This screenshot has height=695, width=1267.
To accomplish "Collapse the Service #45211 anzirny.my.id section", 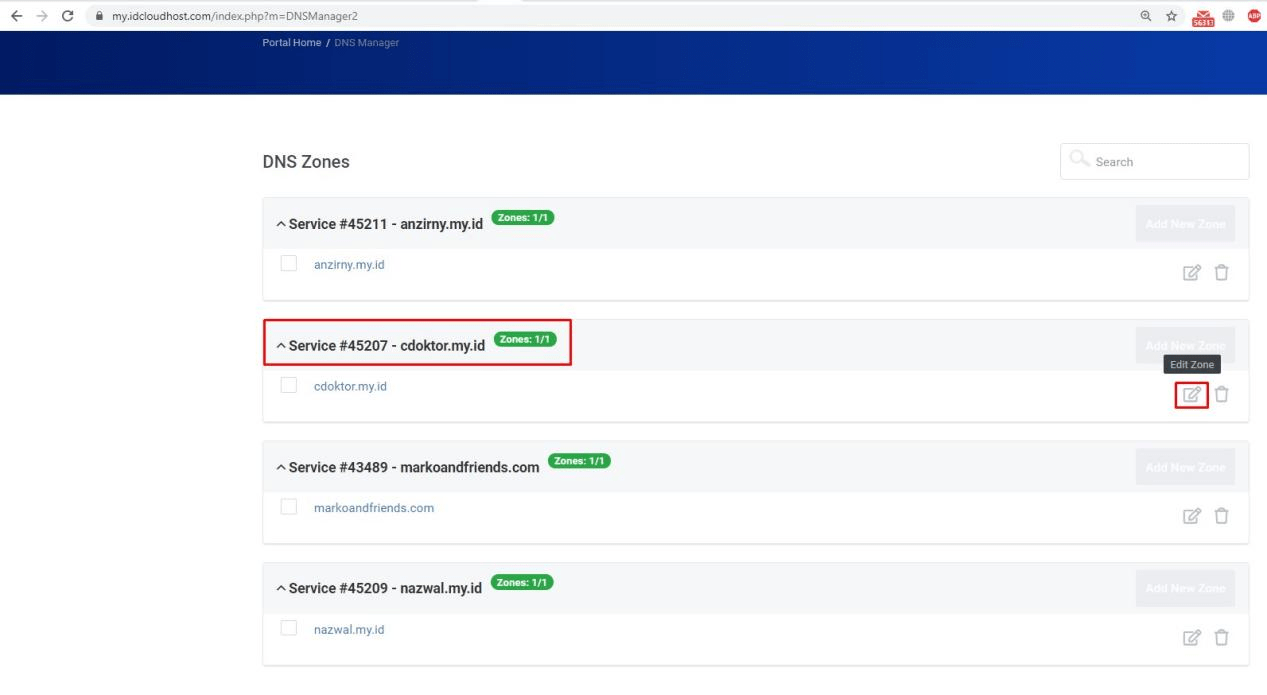I will (x=280, y=223).
